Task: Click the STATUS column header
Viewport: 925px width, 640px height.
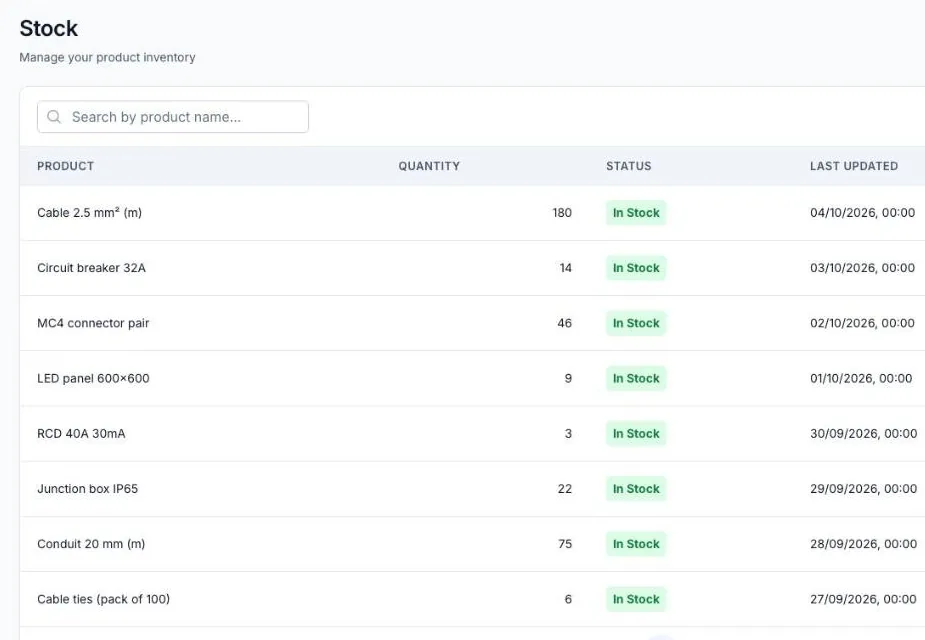Action: [x=629, y=166]
